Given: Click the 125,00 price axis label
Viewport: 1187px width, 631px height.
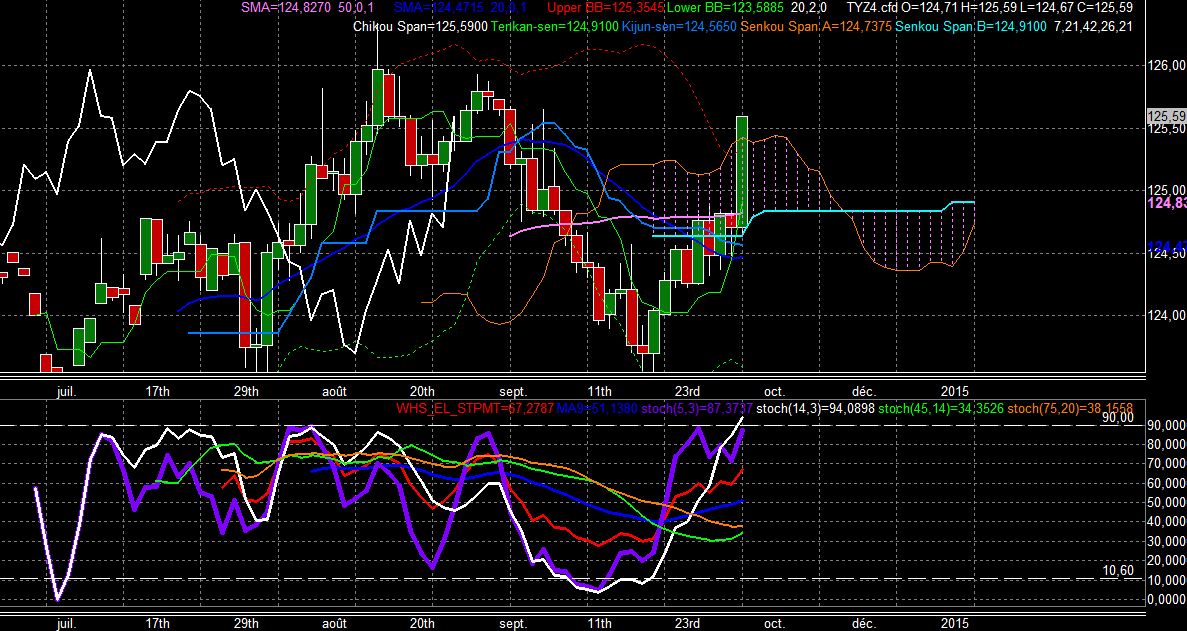Looking at the screenshot, I should tap(1168, 191).
